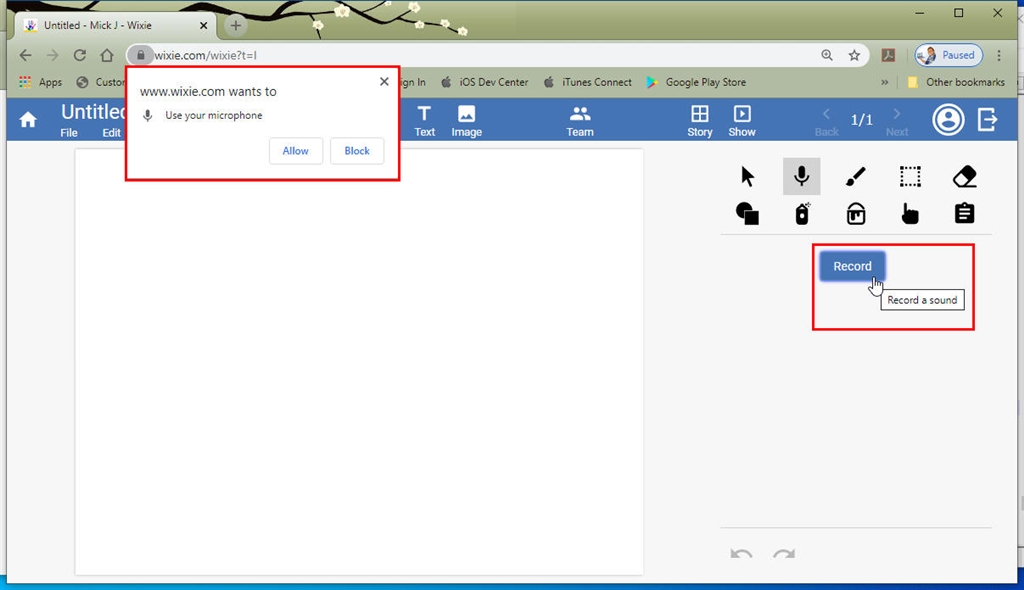Go to Next page
1024x590 pixels.
[897, 122]
